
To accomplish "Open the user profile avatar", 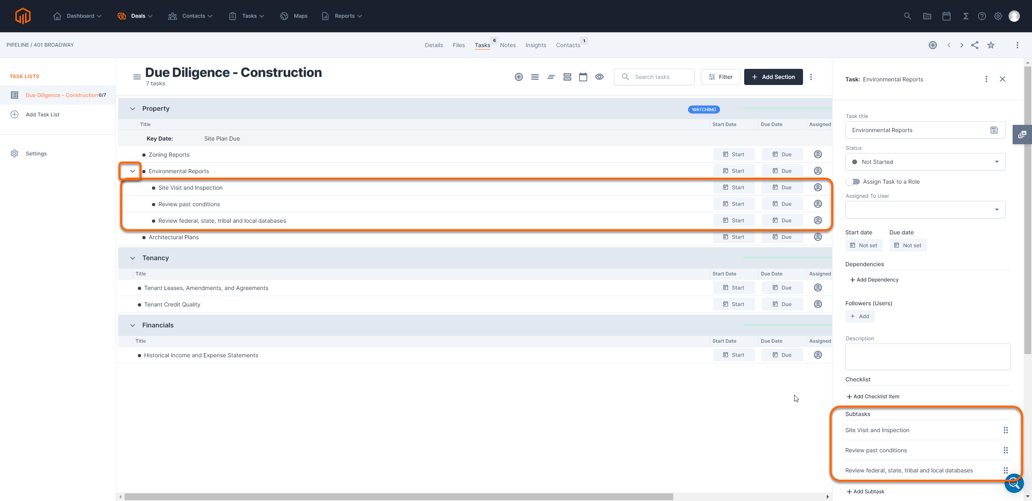I will tap(1014, 16).
